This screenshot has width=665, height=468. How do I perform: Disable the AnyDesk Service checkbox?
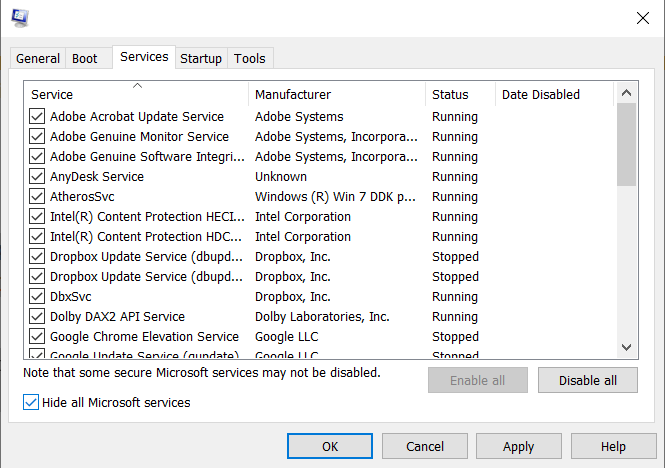(x=37, y=176)
